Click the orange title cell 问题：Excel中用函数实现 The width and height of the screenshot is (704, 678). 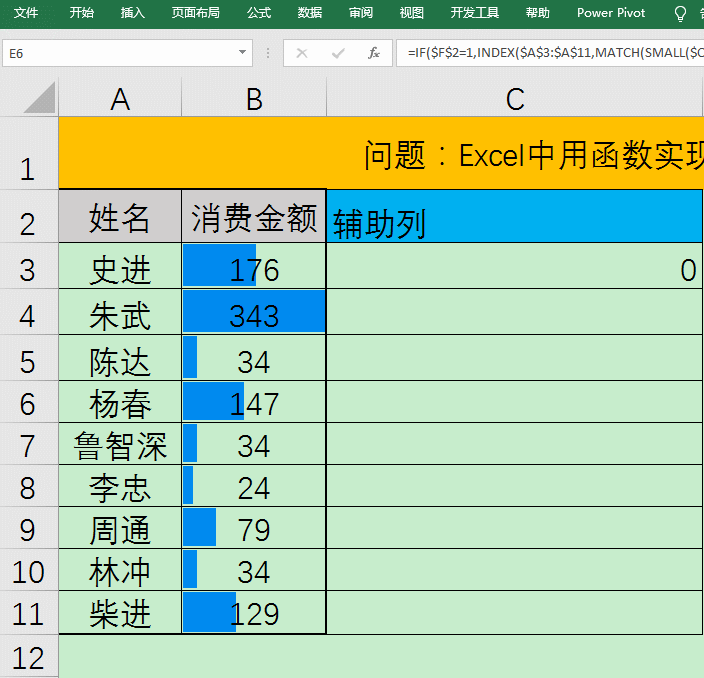381,153
